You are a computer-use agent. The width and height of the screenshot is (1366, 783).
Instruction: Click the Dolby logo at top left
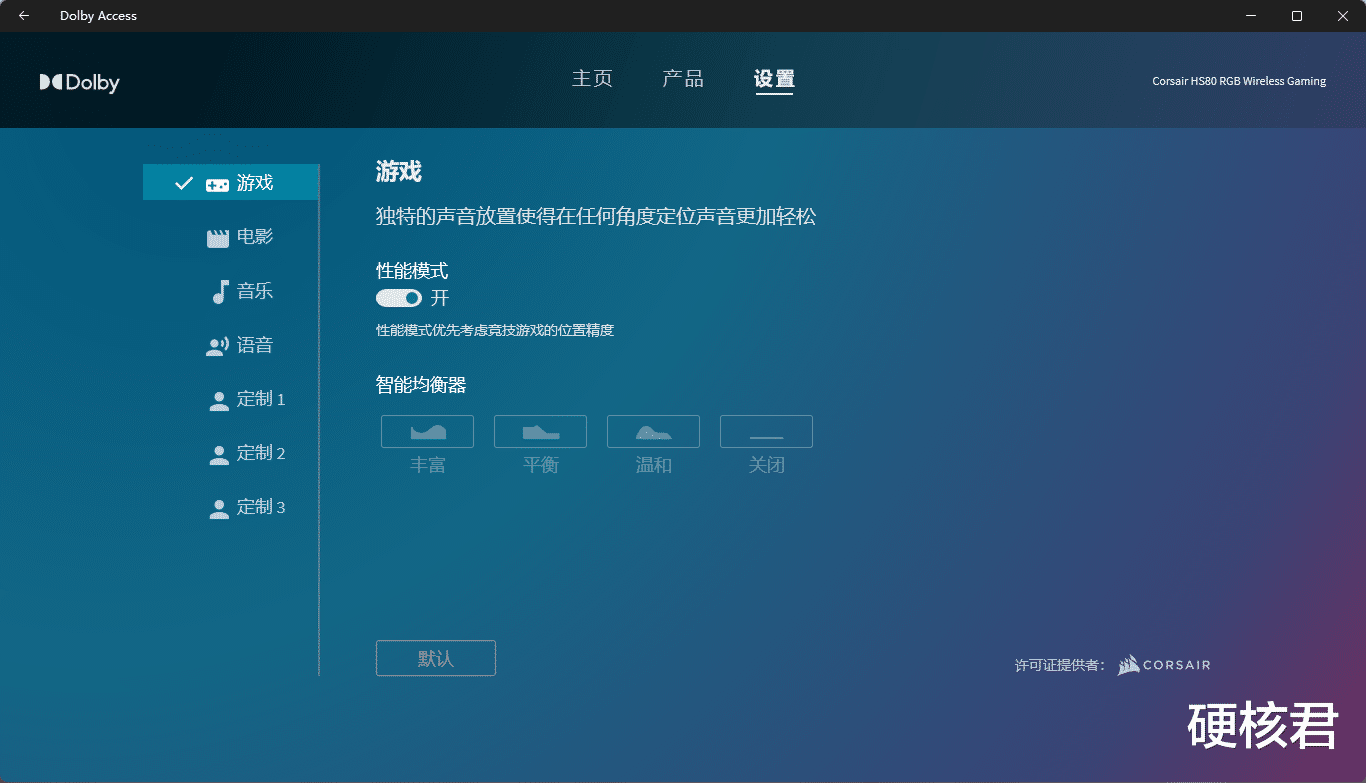79,82
